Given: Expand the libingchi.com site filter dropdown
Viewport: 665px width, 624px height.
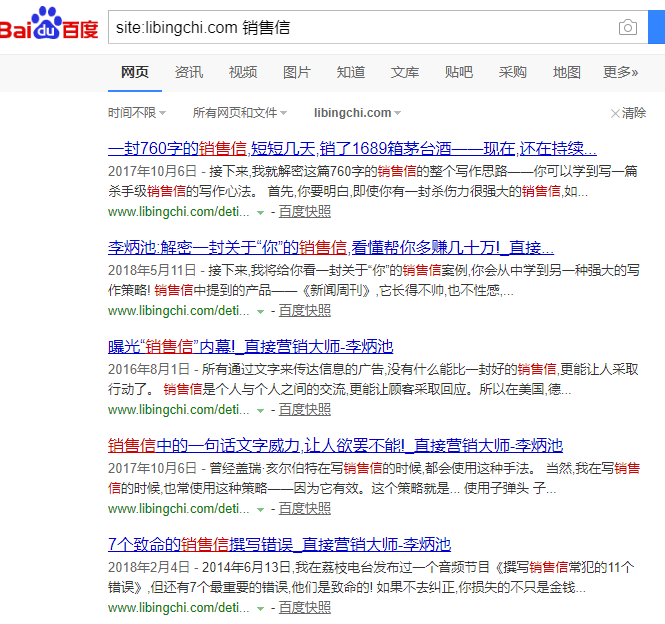Looking at the screenshot, I should pos(357,113).
